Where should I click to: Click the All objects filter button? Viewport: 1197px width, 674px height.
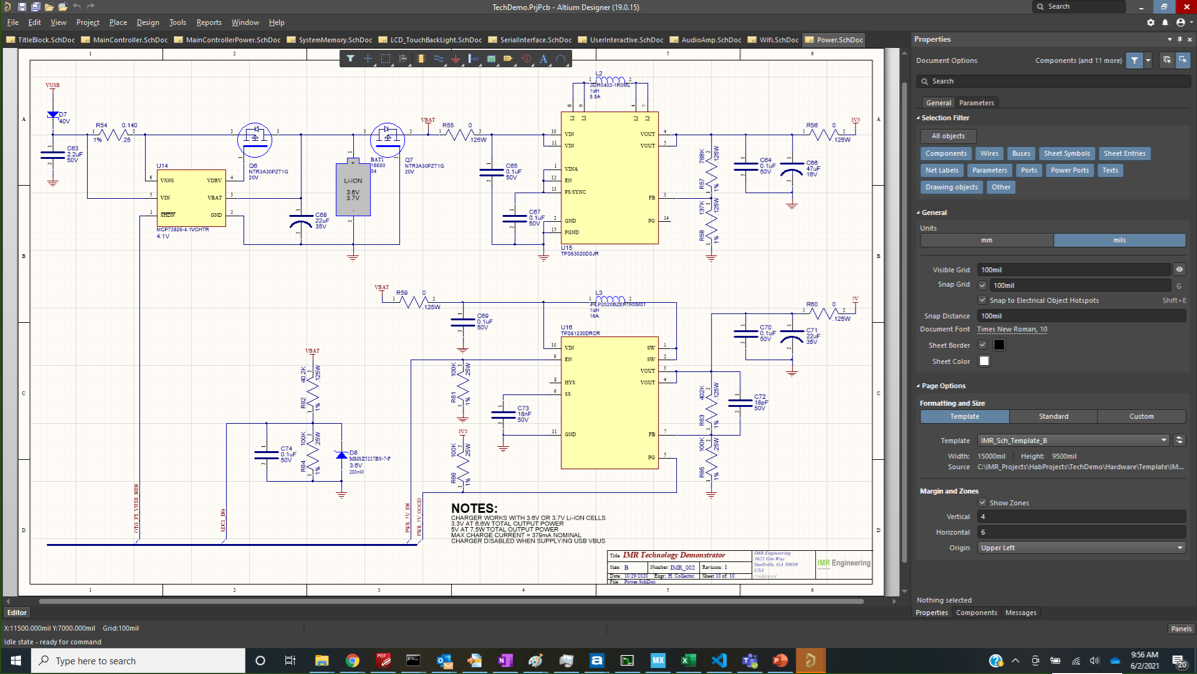tap(948, 136)
